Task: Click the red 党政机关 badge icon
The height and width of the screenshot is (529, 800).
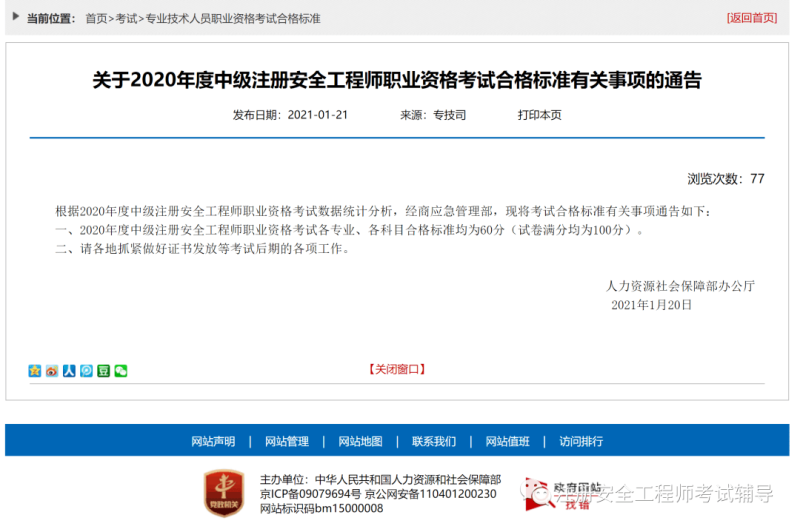Action: click(224, 494)
